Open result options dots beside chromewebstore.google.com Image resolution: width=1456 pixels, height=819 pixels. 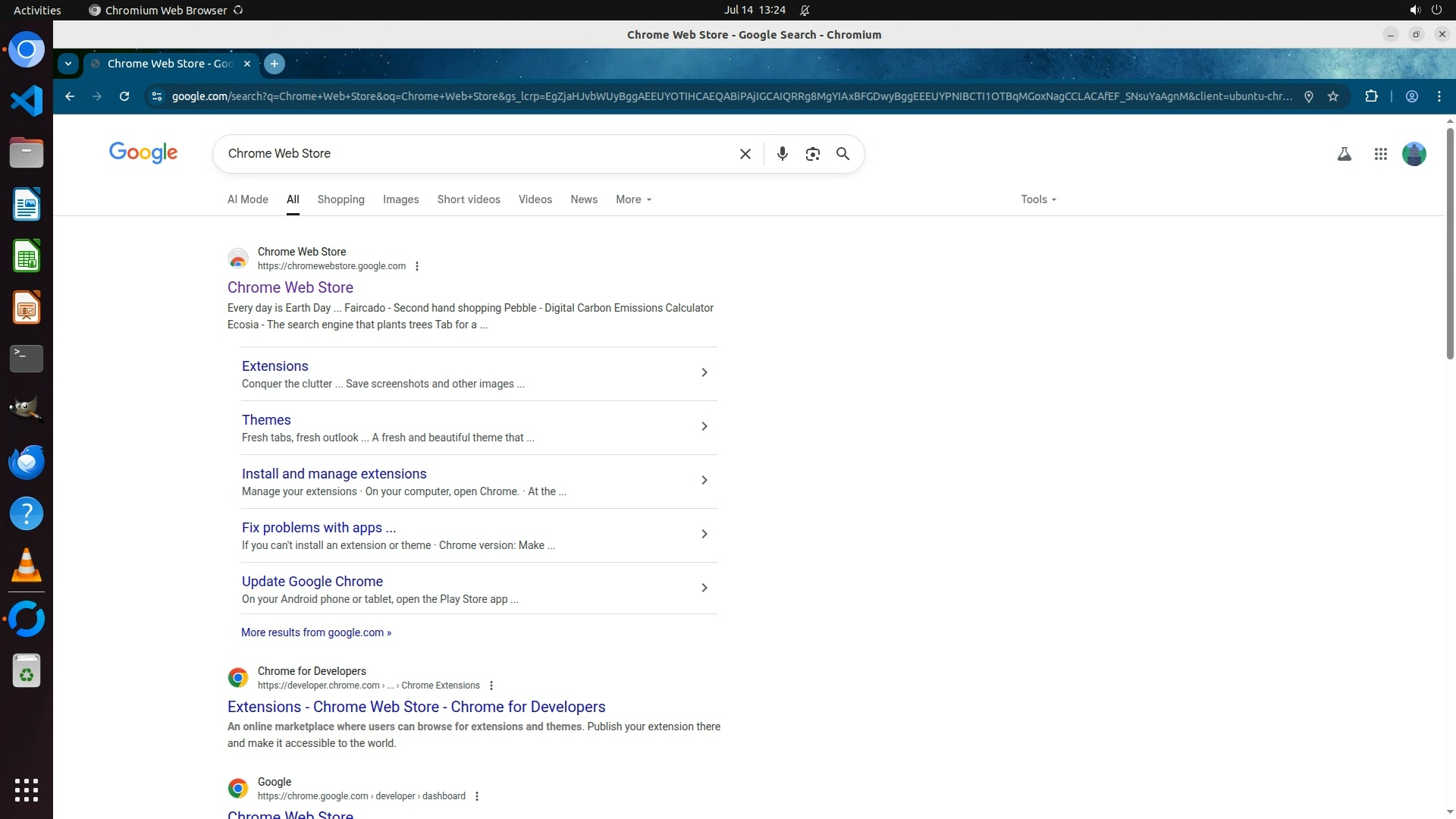417,266
